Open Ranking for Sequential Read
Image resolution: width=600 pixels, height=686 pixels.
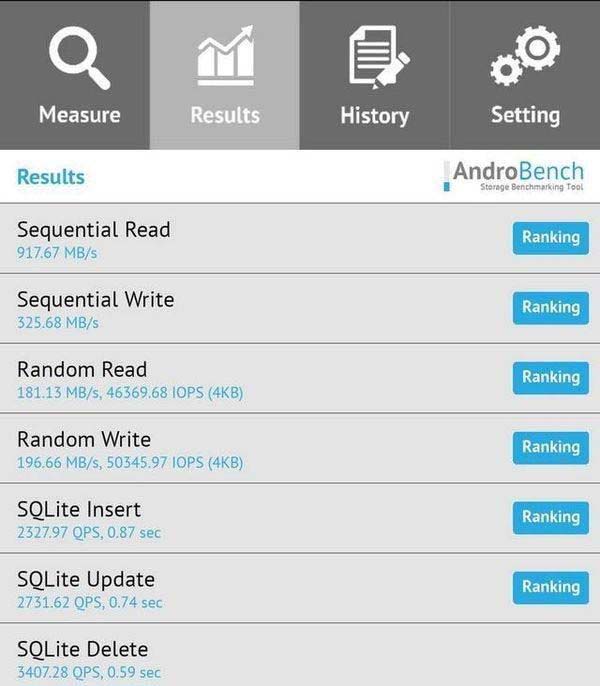tap(550, 238)
